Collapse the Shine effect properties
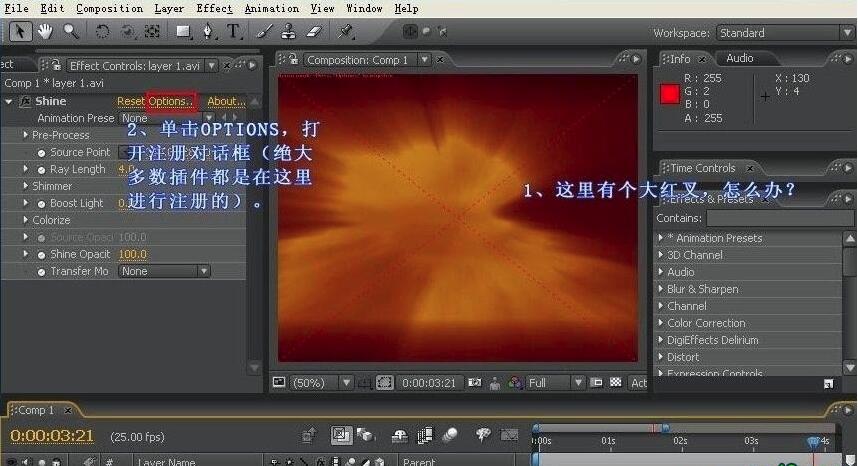This screenshot has width=858, height=466. point(9,101)
